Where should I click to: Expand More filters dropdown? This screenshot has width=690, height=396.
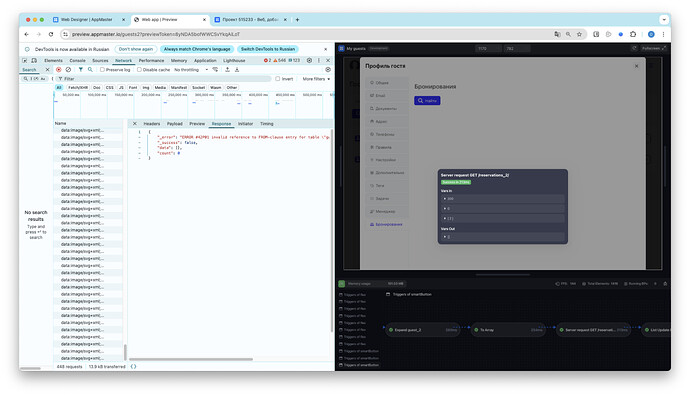tap(316, 79)
